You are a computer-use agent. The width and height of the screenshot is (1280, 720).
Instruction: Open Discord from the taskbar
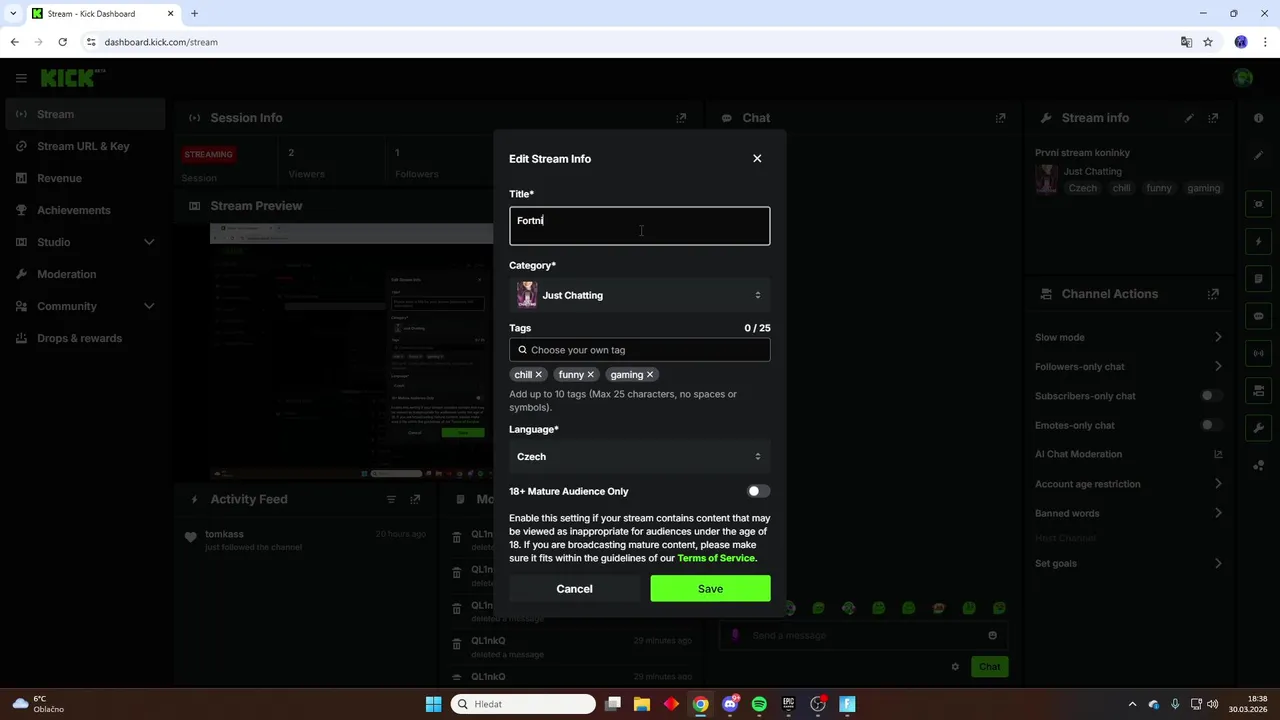[730, 704]
